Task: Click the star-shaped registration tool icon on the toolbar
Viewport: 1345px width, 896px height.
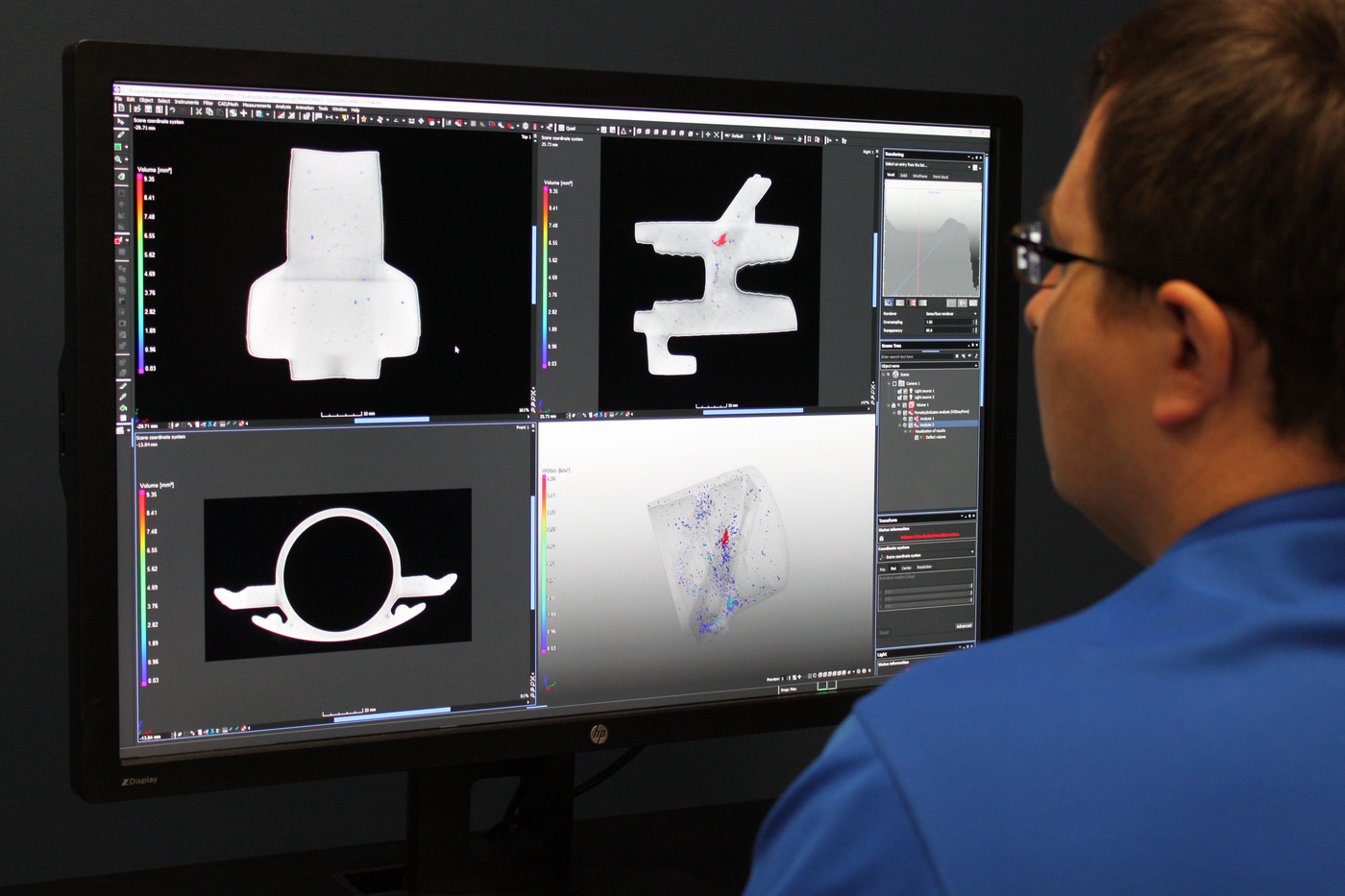Action: [x=364, y=119]
